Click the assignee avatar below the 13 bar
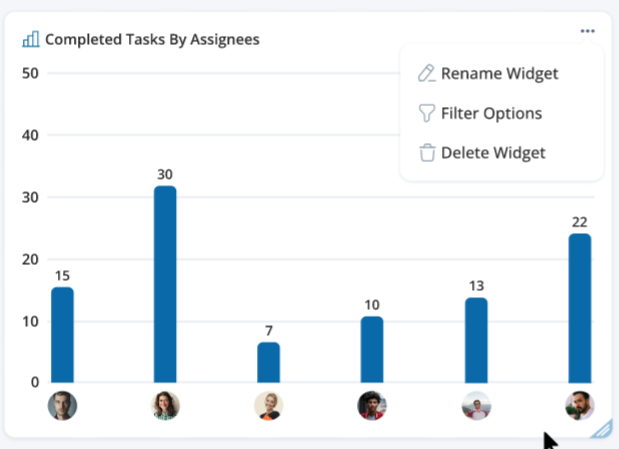The width and height of the screenshot is (619, 449). [x=476, y=405]
